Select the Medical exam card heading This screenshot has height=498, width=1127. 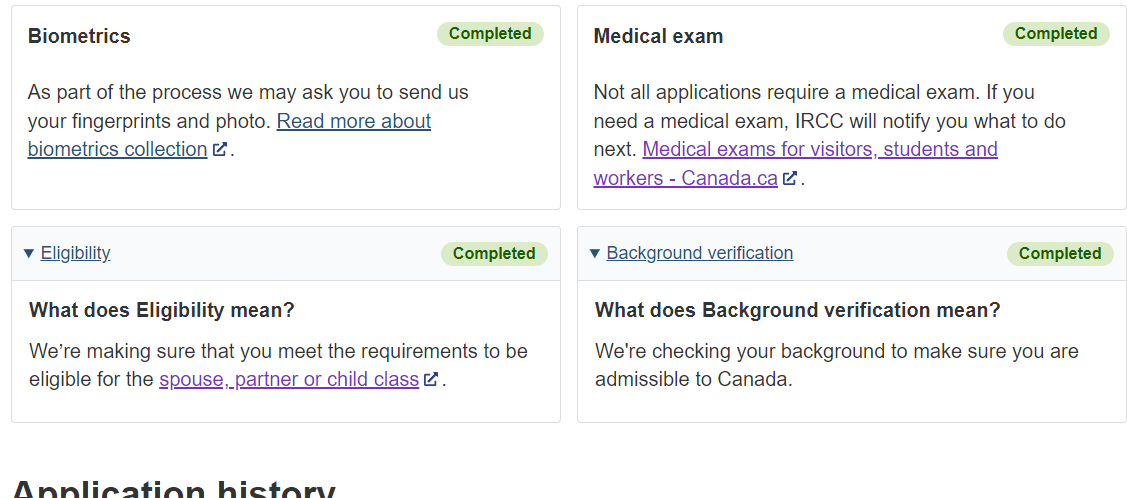658,36
